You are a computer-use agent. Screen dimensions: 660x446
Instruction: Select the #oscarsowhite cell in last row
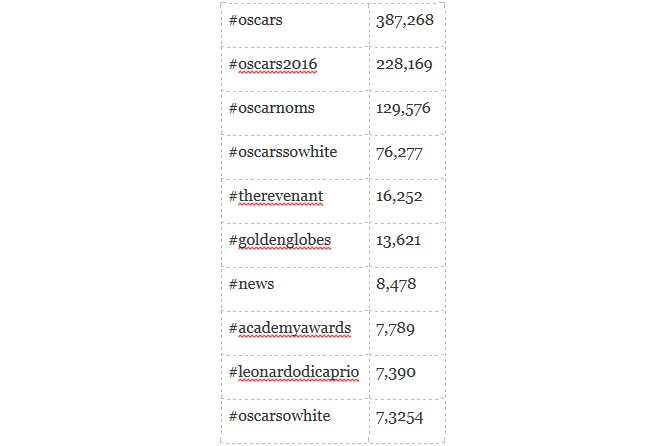[279, 416]
